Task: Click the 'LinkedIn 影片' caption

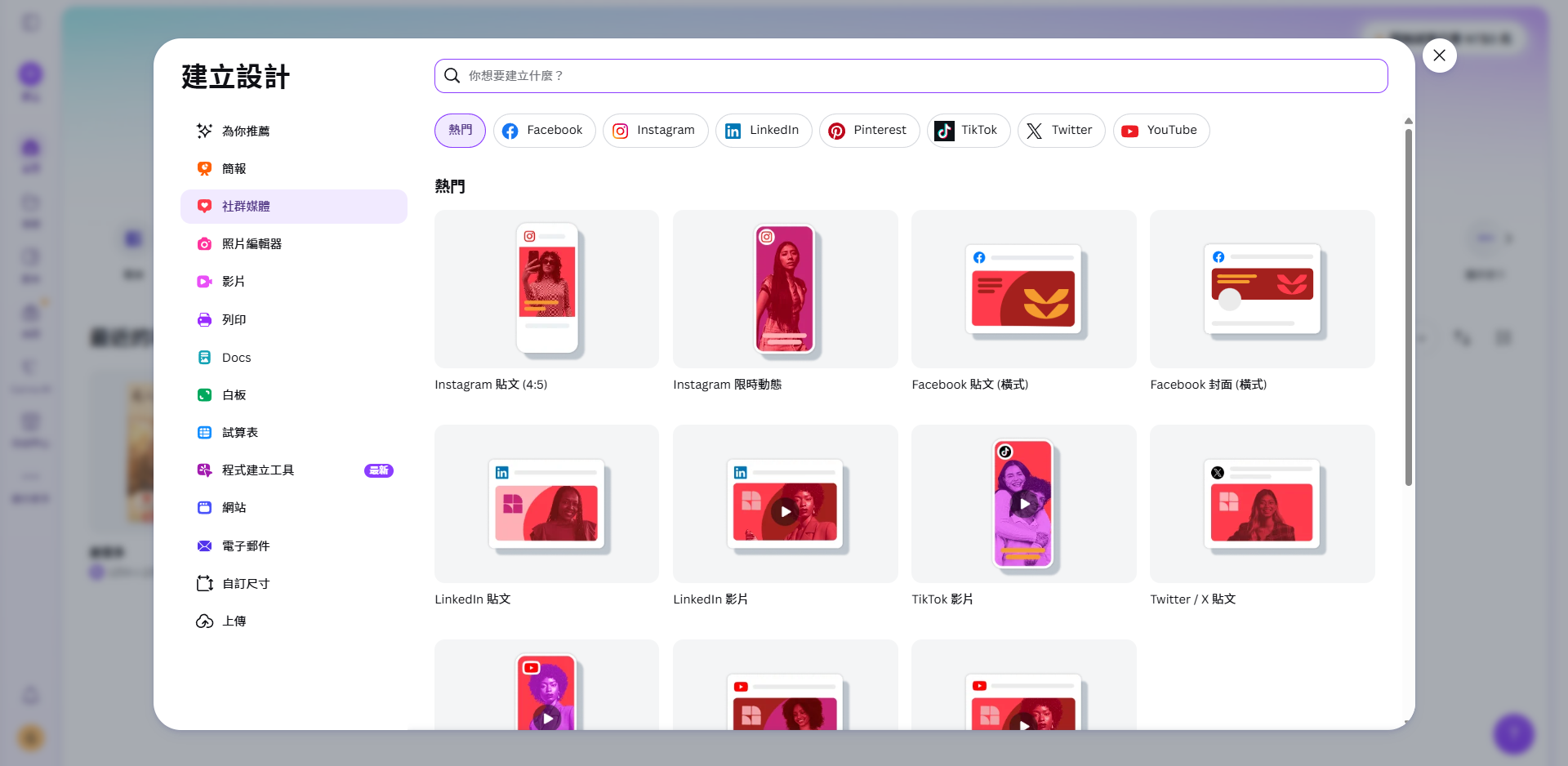Action: tap(710, 599)
